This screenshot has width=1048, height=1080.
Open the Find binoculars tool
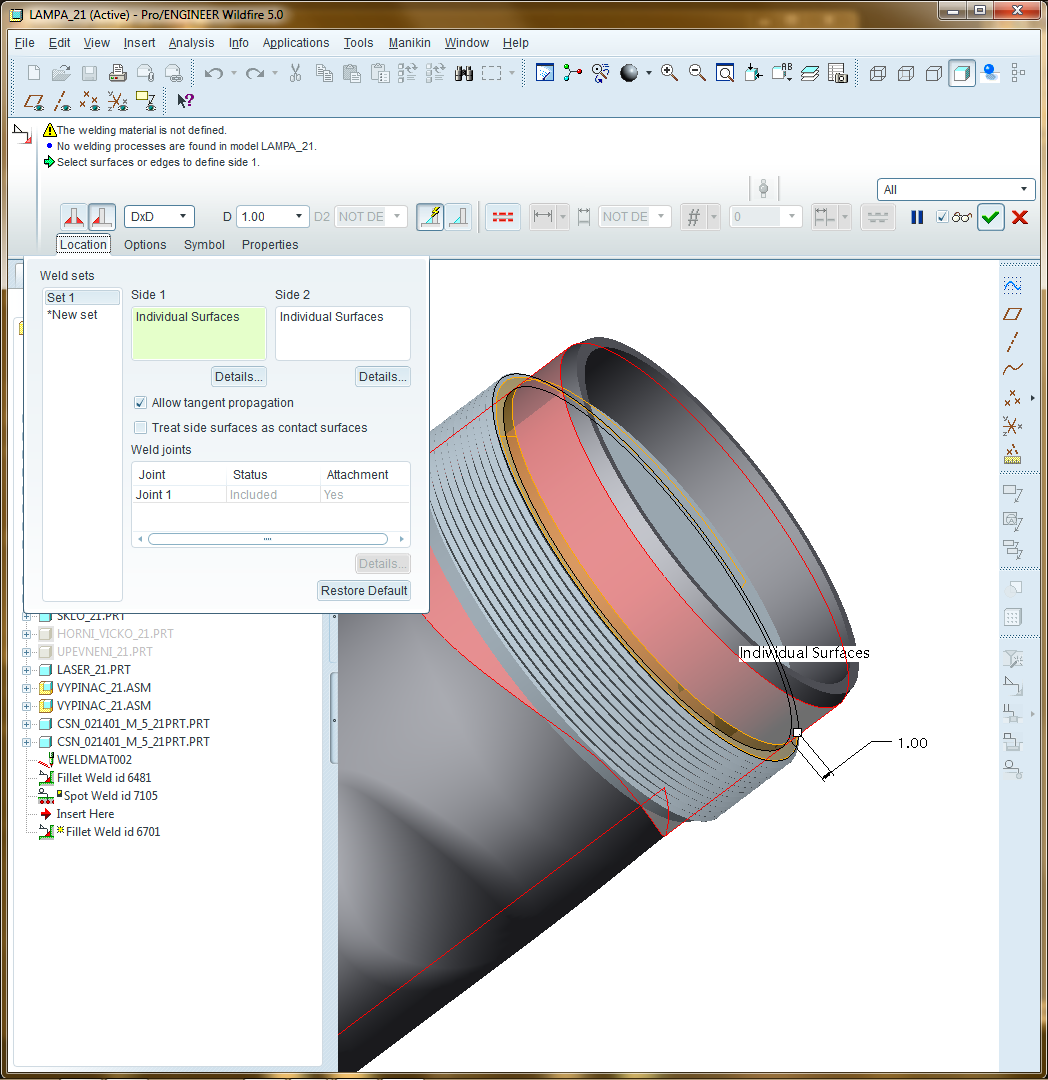pos(464,73)
